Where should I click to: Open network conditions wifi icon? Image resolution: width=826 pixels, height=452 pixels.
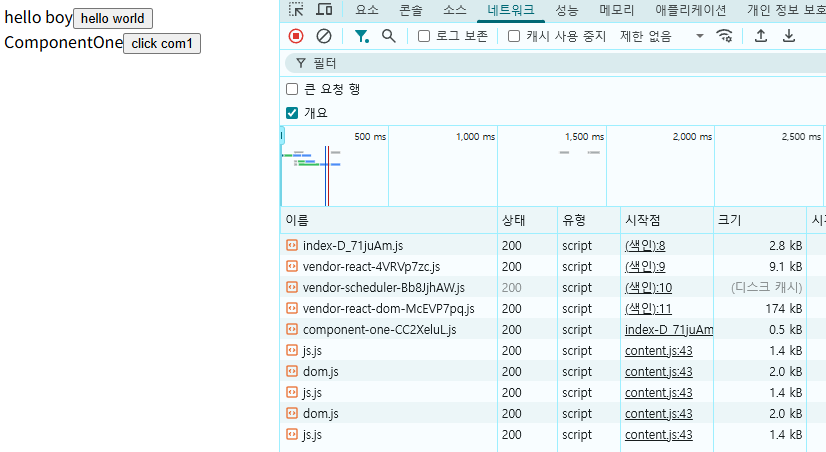[x=724, y=36]
